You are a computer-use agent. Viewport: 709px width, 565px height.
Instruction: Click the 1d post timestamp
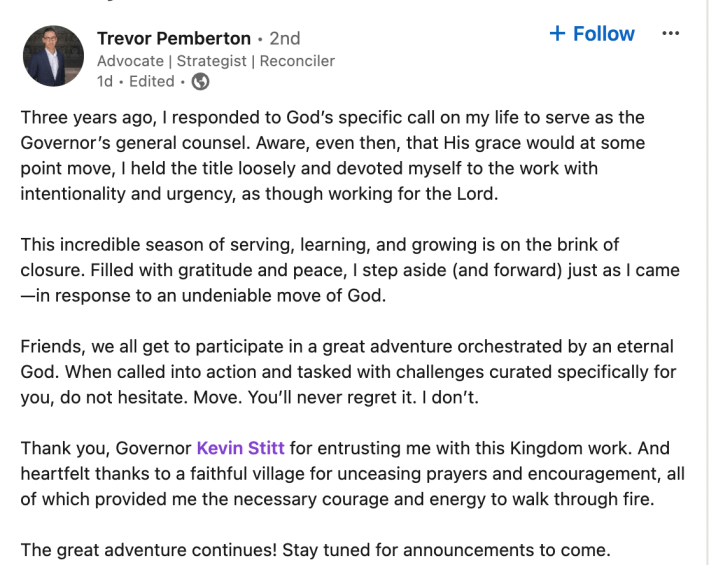pyautogui.click(x=104, y=82)
